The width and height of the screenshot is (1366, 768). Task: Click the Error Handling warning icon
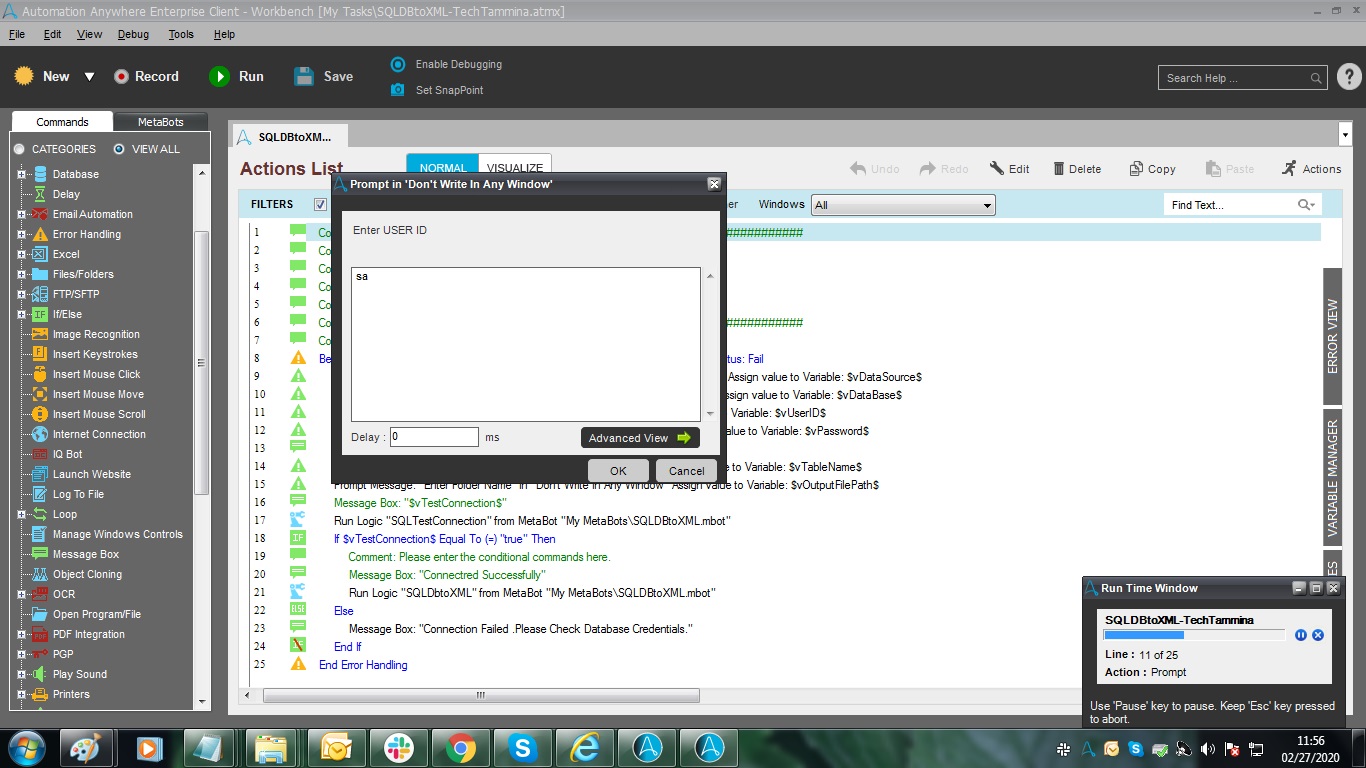(x=40, y=234)
